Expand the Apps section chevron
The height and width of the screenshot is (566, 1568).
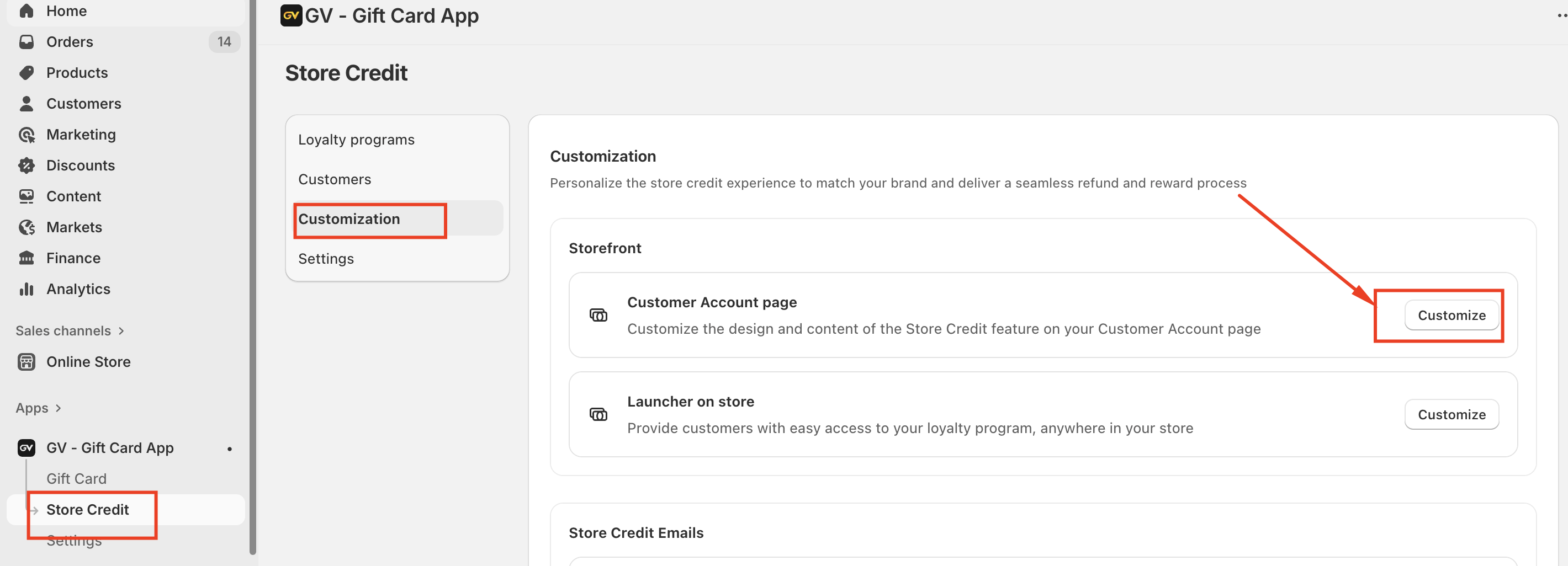click(x=59, y=408)
